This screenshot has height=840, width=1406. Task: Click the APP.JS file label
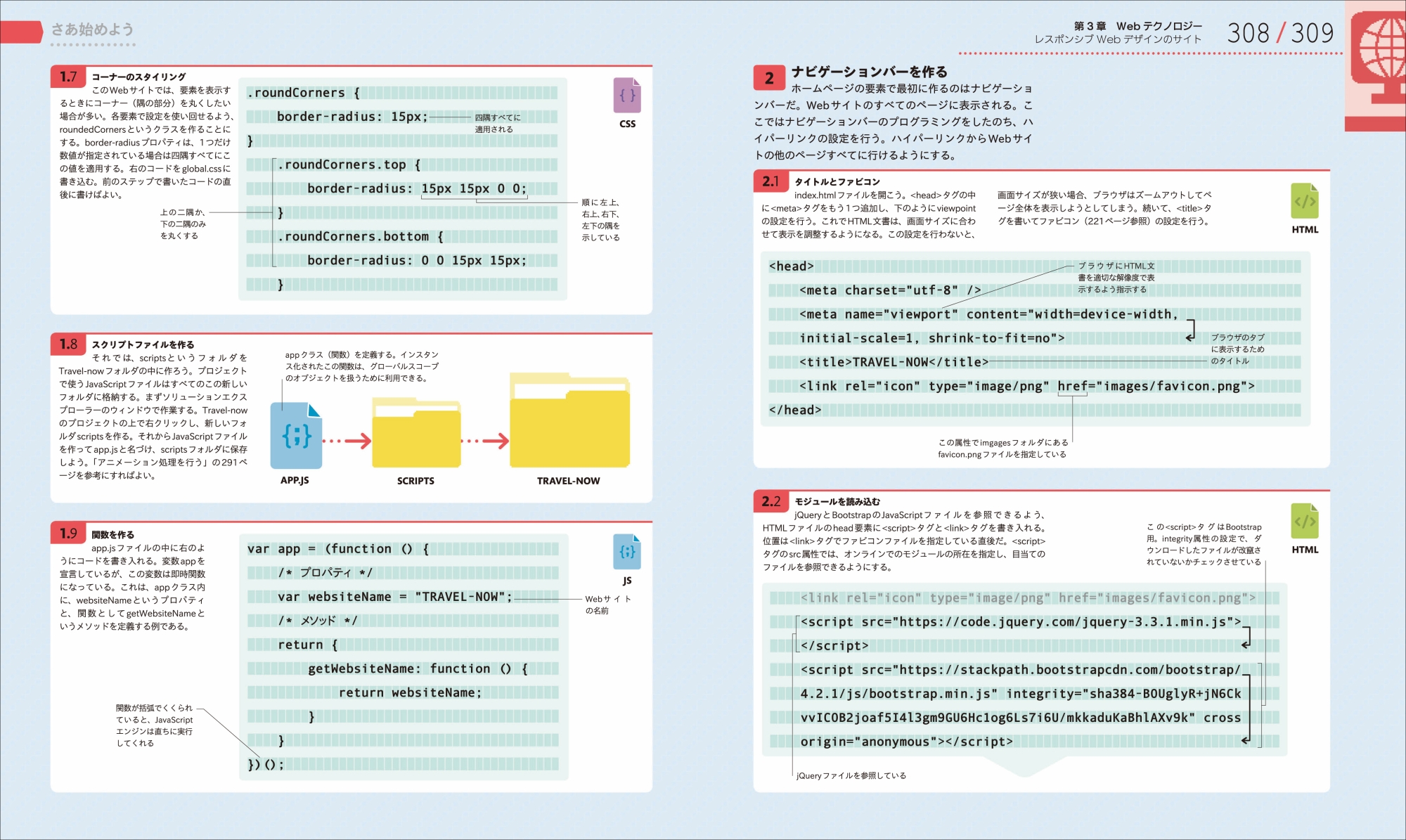coord(295,480)
